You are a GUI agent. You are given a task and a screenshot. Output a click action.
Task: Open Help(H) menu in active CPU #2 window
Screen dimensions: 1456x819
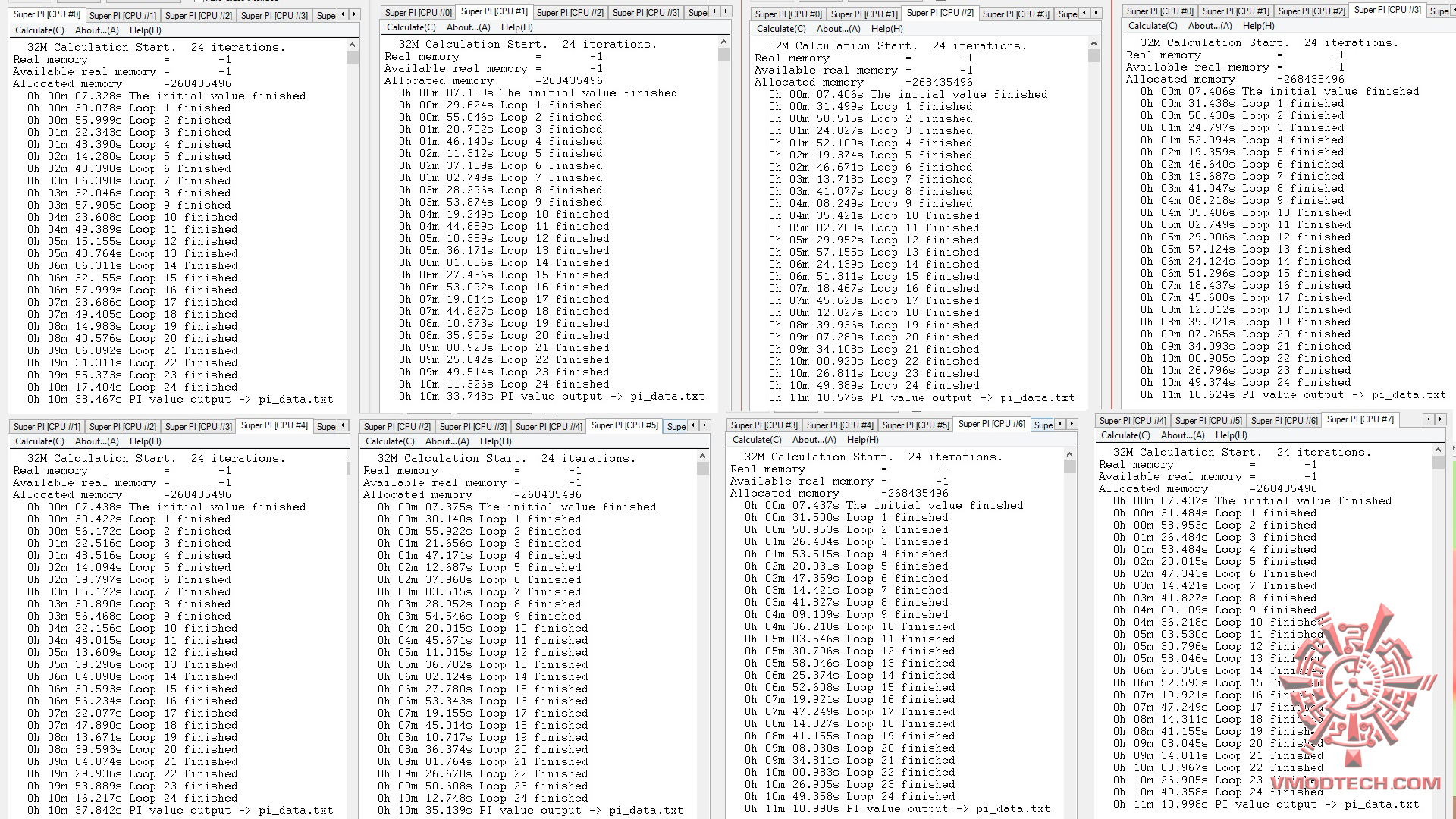(x=886, y=29)
